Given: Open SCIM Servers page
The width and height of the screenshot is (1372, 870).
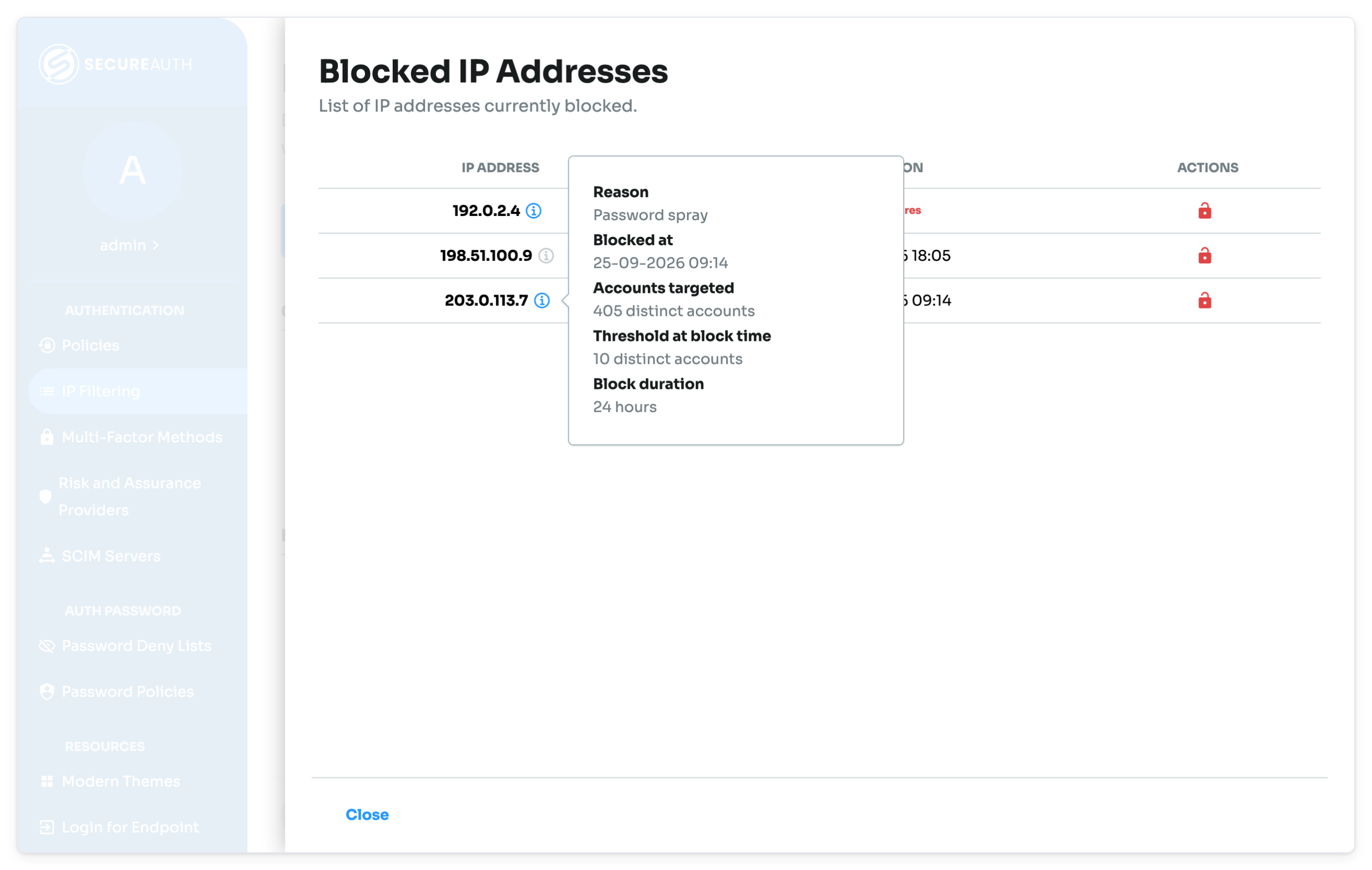Looking at the screenshot, I should tap(111, 555).
